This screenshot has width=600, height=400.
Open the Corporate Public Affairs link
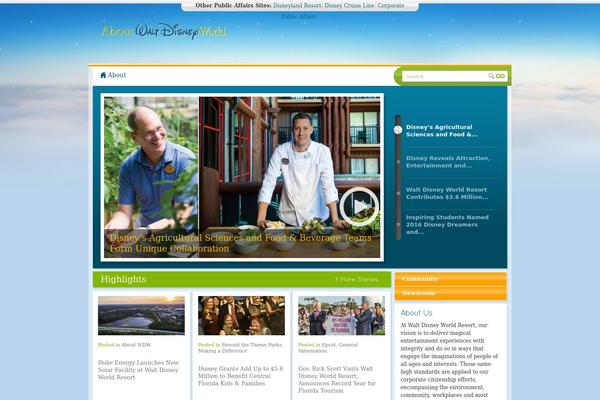pos(391,5)
